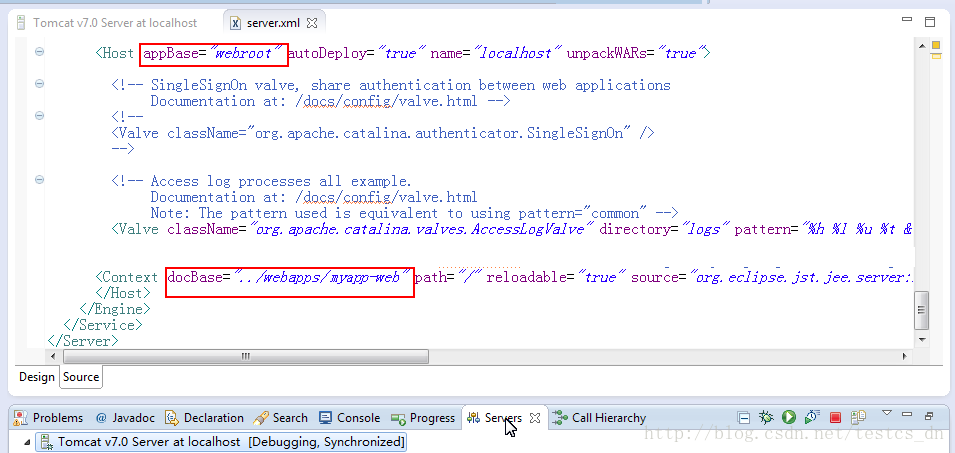The height and width of the screenshot is (453, 955).
Task: Click the reloadable attribute name
Action: (x=526, y=278)
